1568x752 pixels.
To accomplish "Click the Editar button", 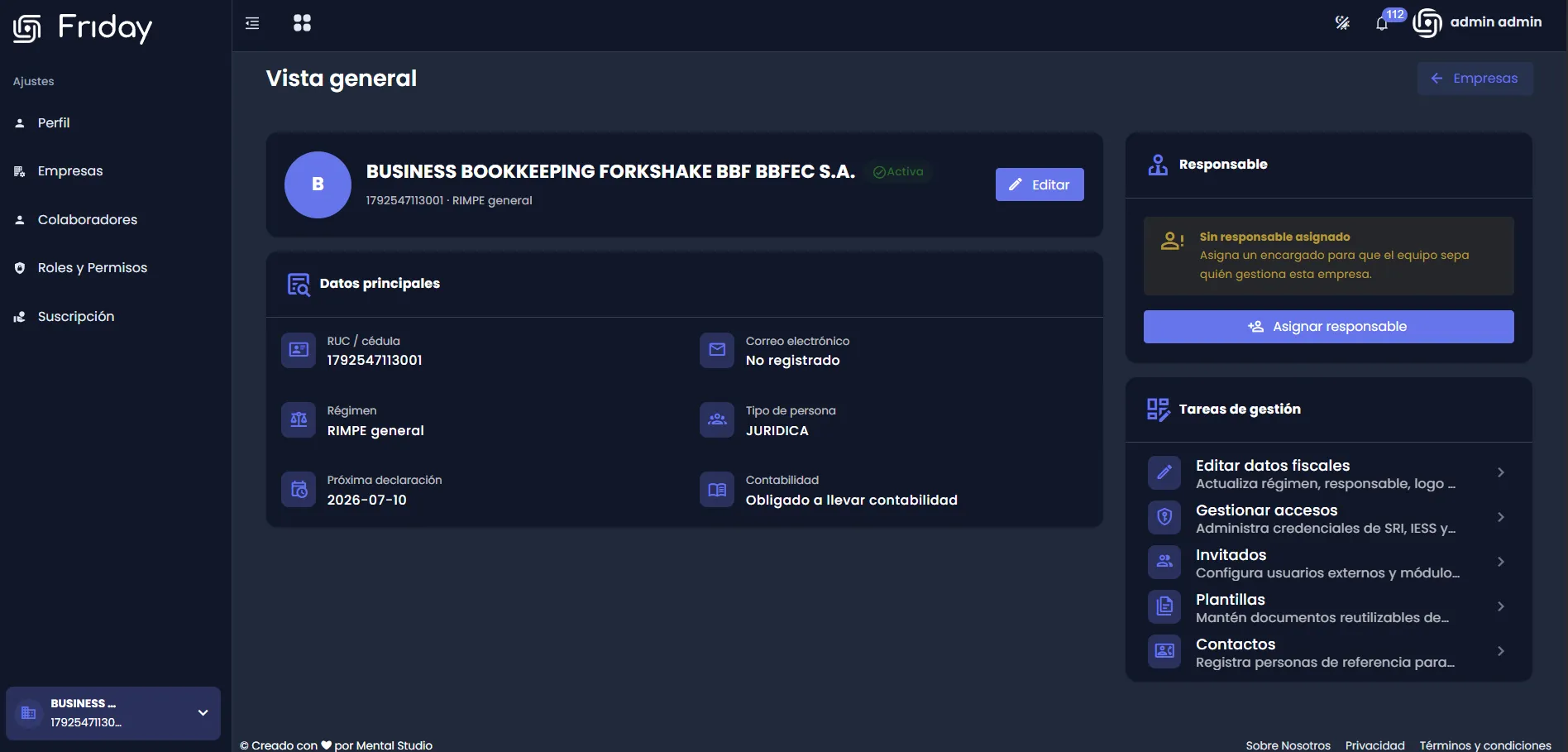I will 1040,184.
